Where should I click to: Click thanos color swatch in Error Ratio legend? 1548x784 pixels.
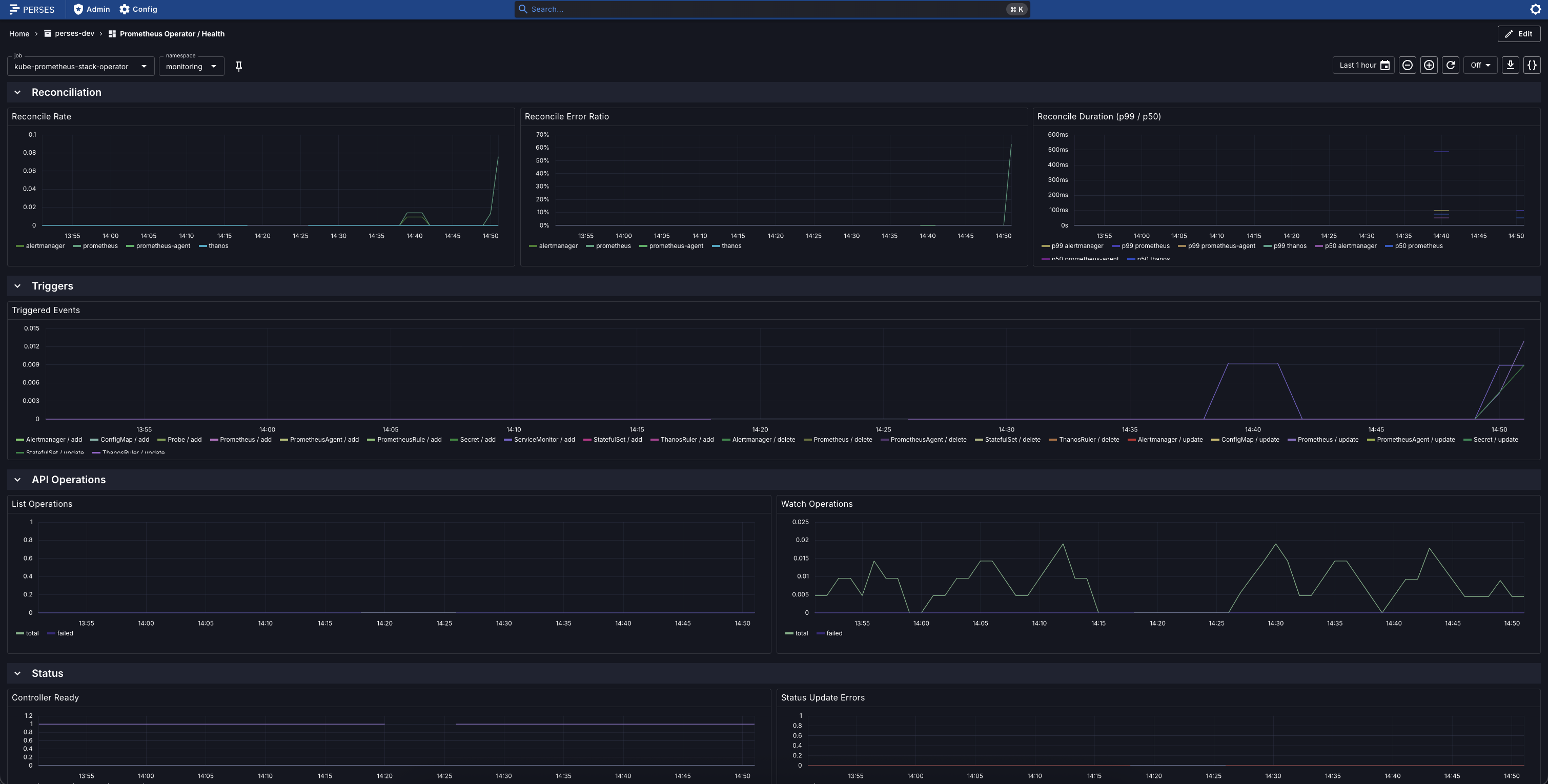click(716, 246)
